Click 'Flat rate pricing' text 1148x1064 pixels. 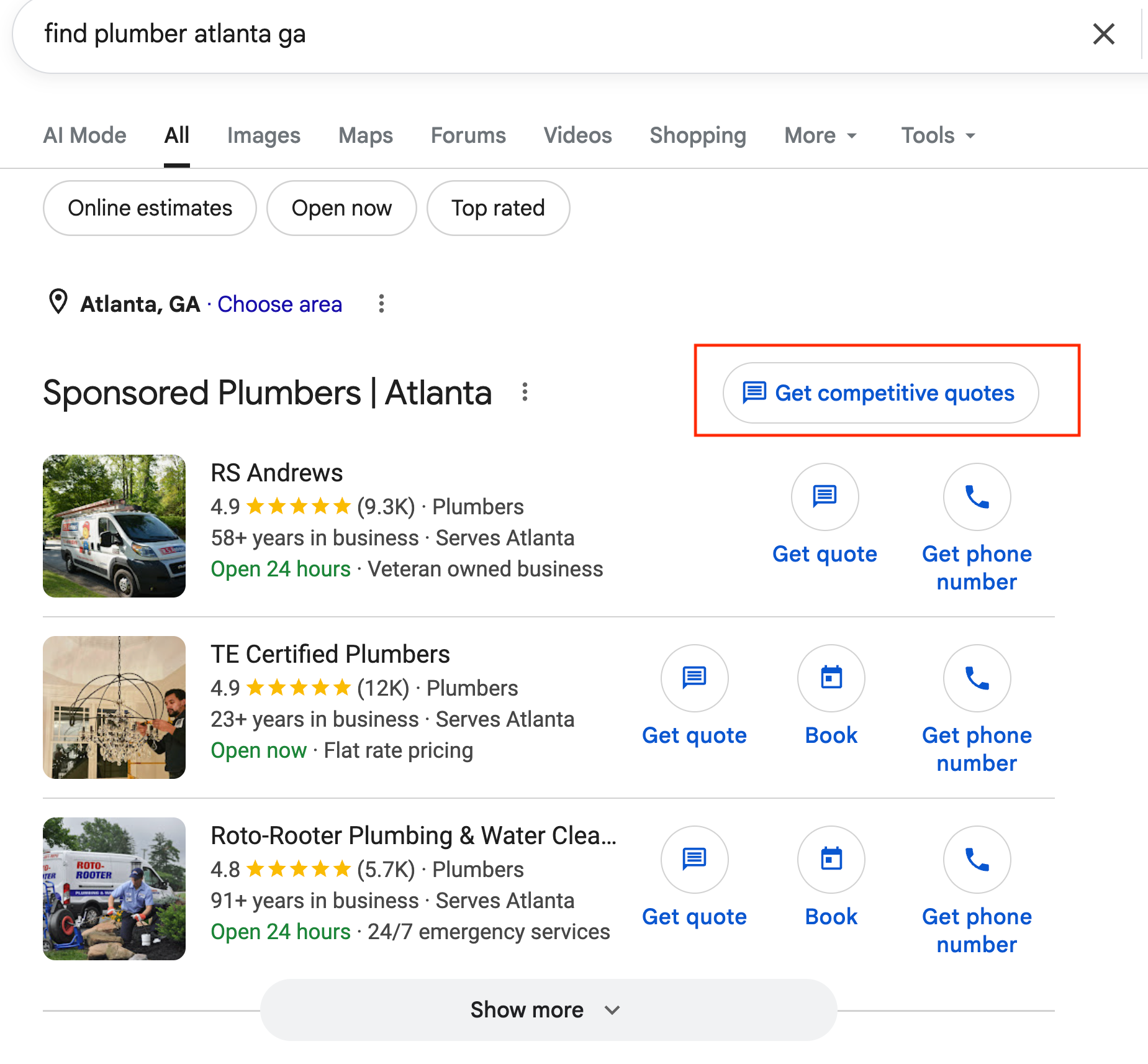coord(399,750)
